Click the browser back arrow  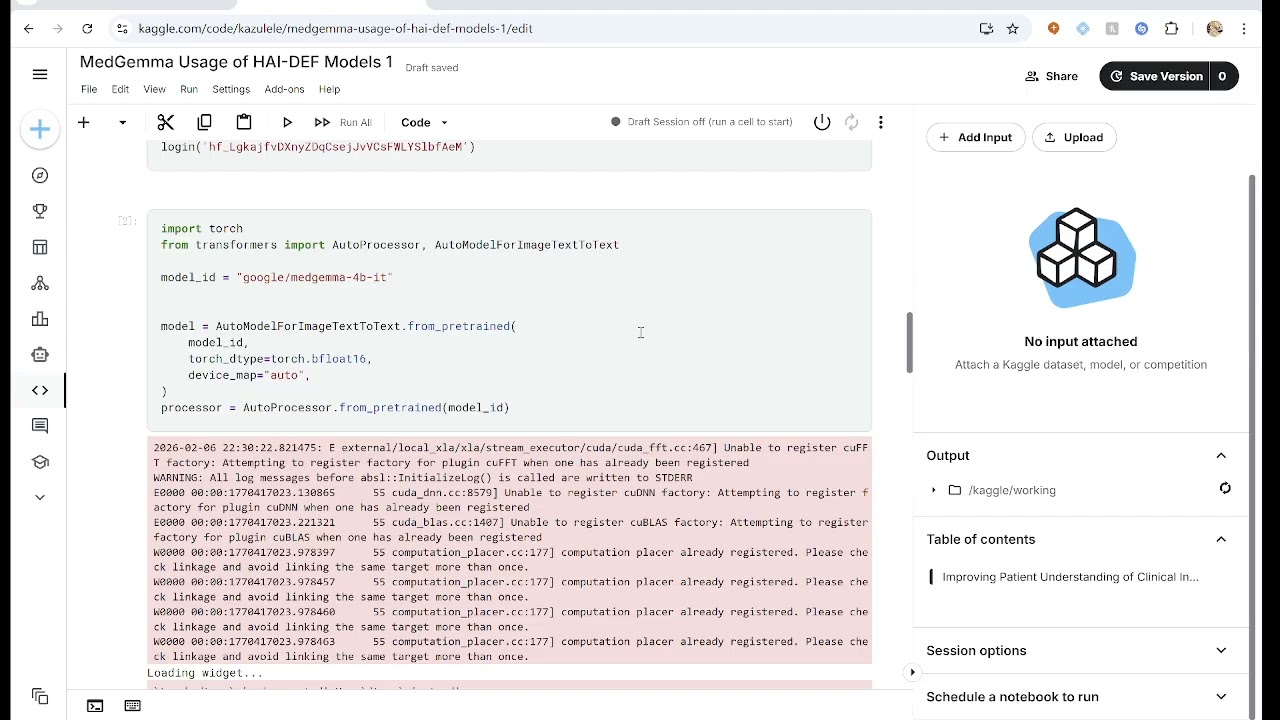(x=28, y=29)
